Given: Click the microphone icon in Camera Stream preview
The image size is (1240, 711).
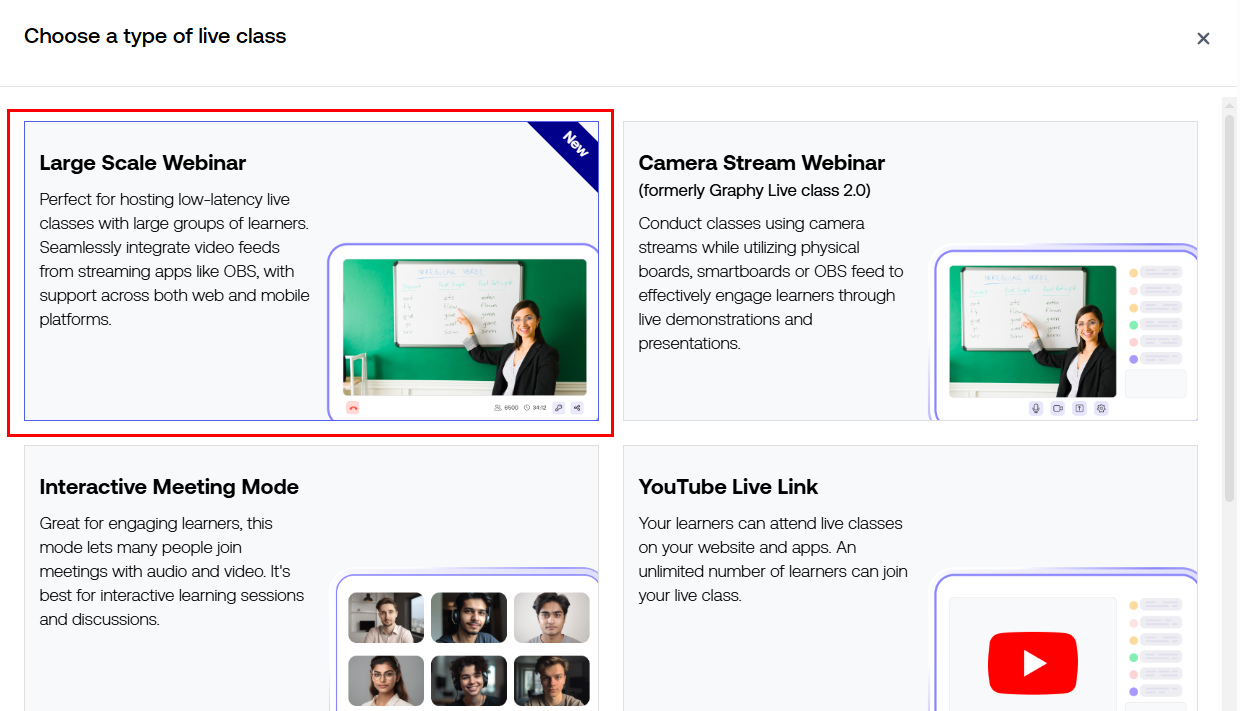Looking at the screenshot, I should click(1036, 408).
